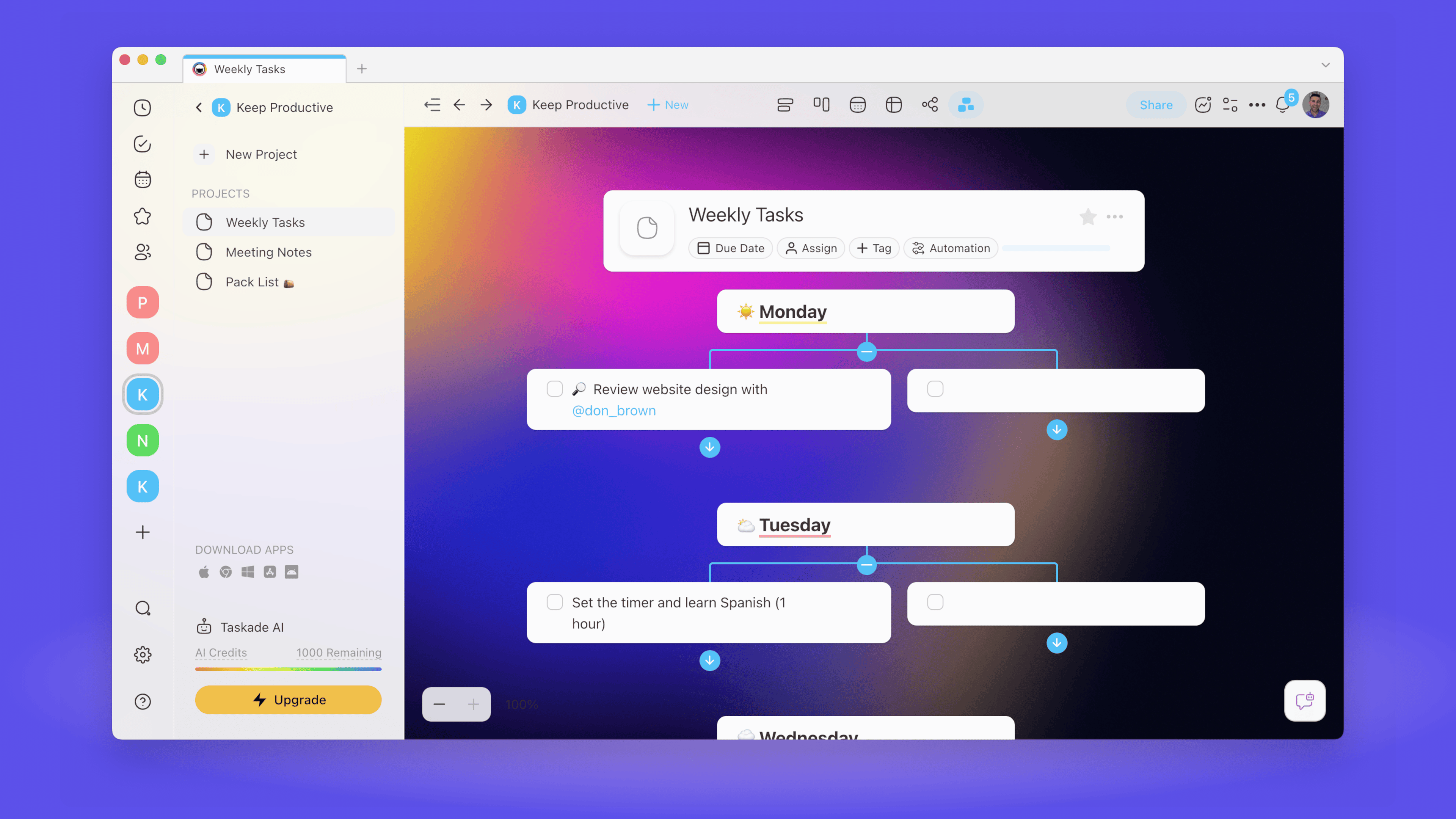Check off the Review website design task
Viewport: 1456px width, 819px height.
[555, 389]
